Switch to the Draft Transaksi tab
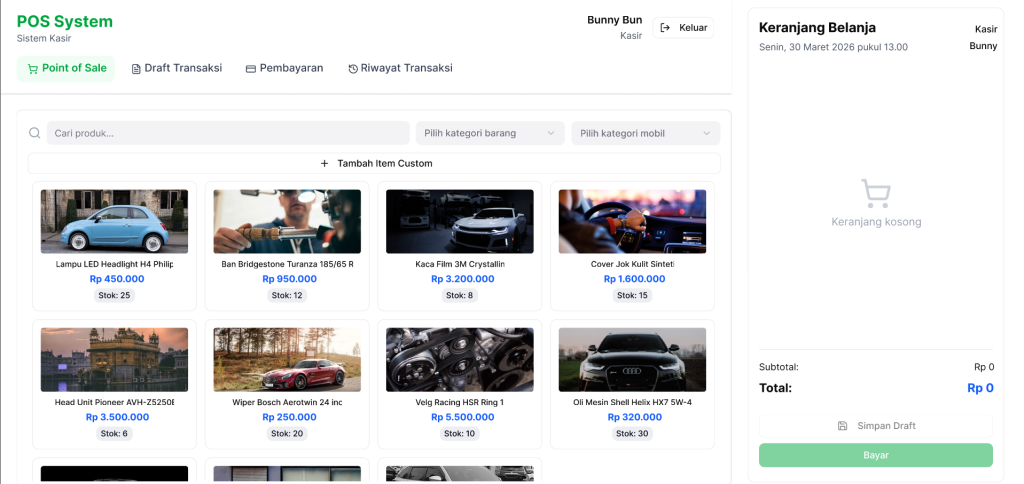The image size is (1024, 484). point(177,69)
